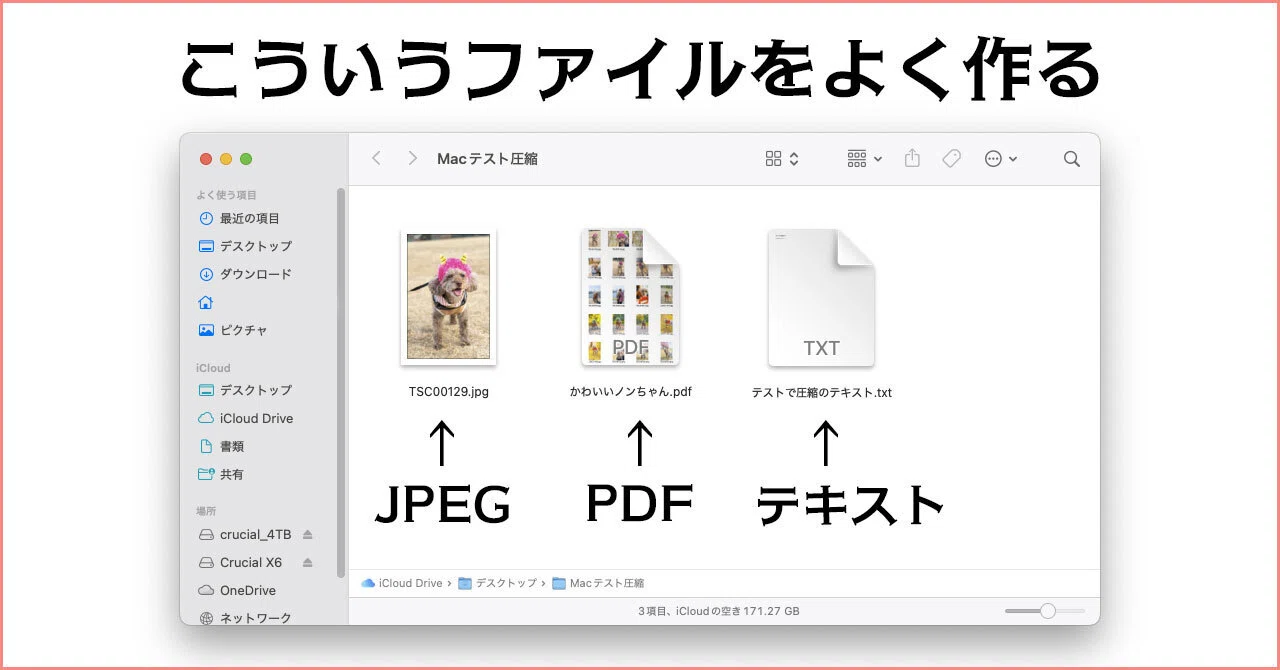Click the よく使う項目 section header

226,195
